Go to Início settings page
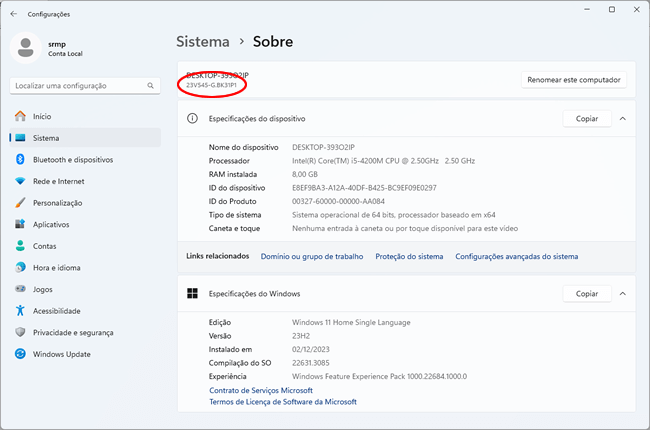Viewport: 650px width, 430px height. click(85, 116)
